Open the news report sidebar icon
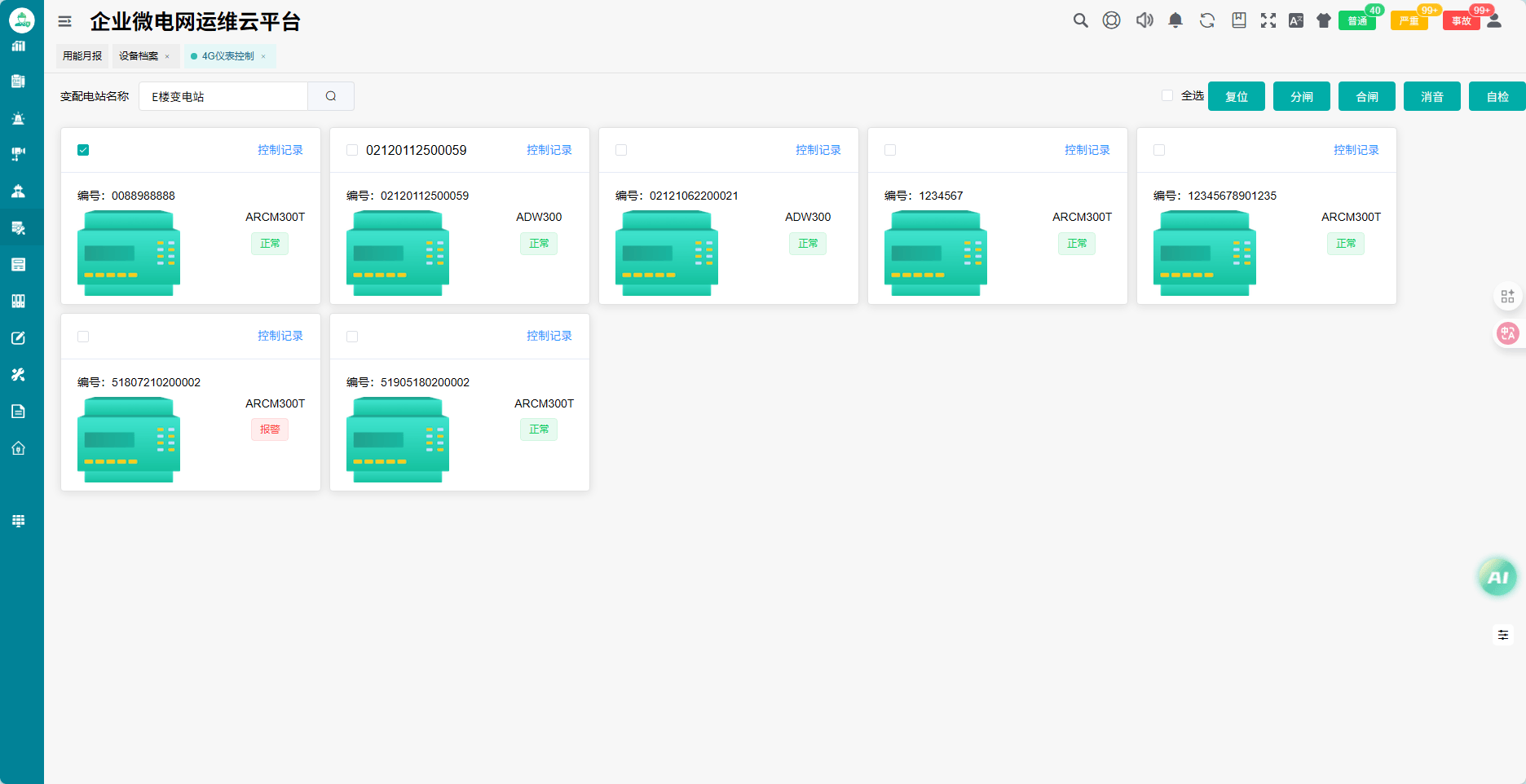Viewport: 1526px width, 784px height. click(18, 81)
